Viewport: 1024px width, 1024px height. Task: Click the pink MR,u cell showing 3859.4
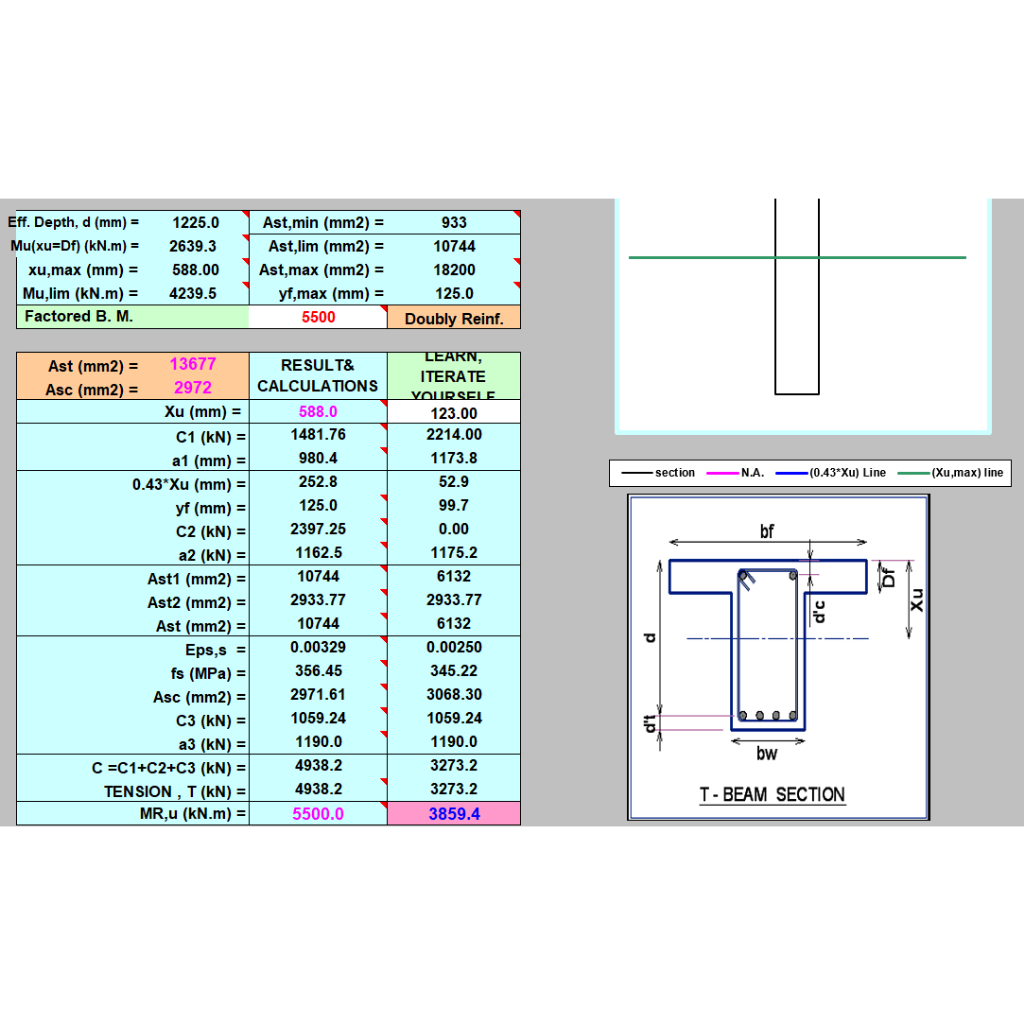pos(454,814)
